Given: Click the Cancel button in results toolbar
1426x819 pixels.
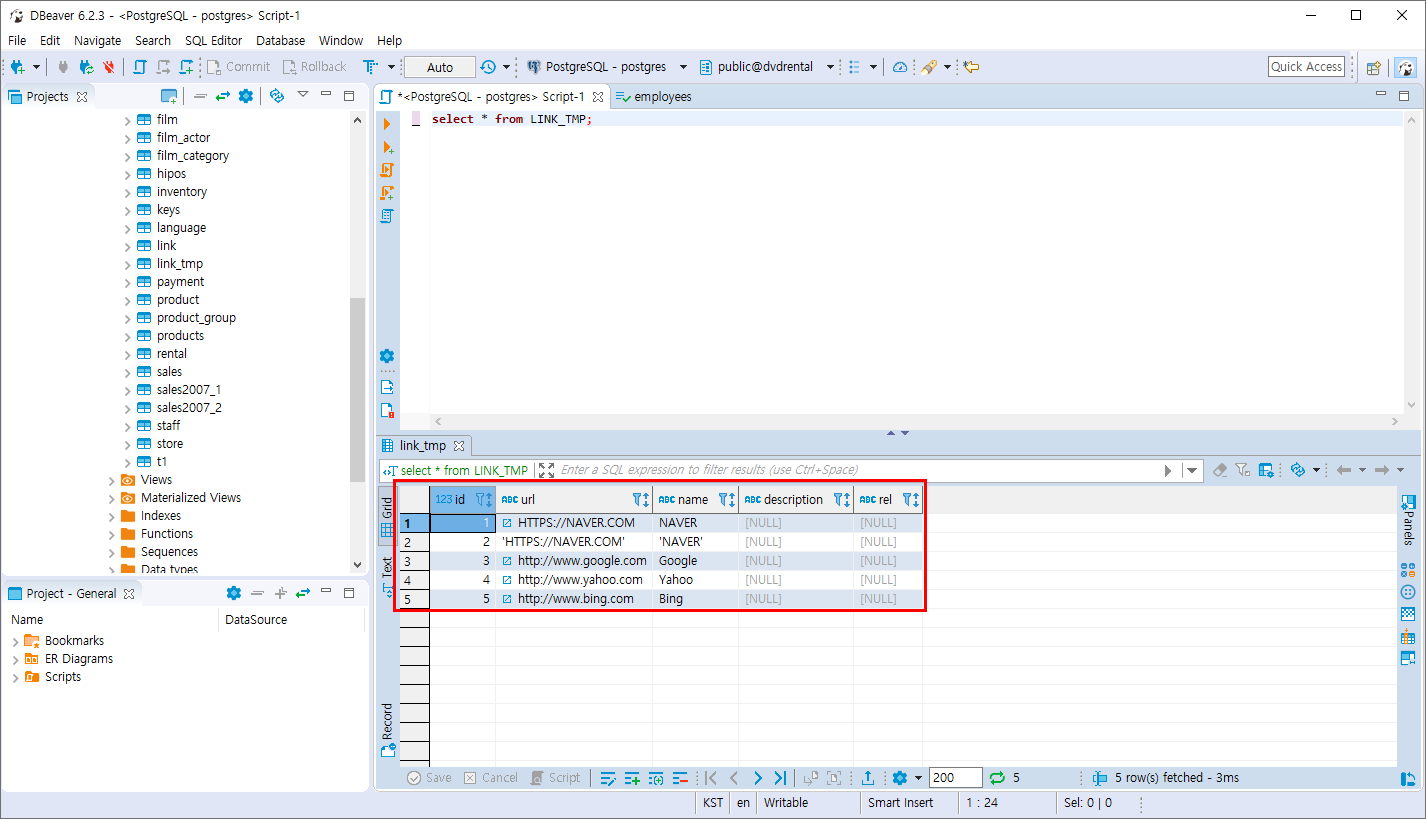Looking at the screenshot, I should click(491, 778).
